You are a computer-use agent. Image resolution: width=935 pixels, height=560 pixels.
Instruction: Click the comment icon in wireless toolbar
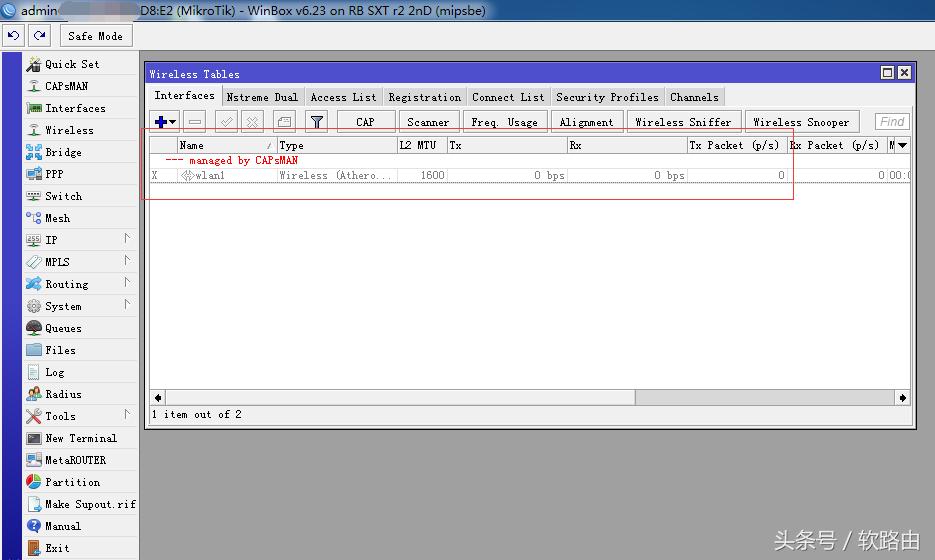(x=284, y=122)
